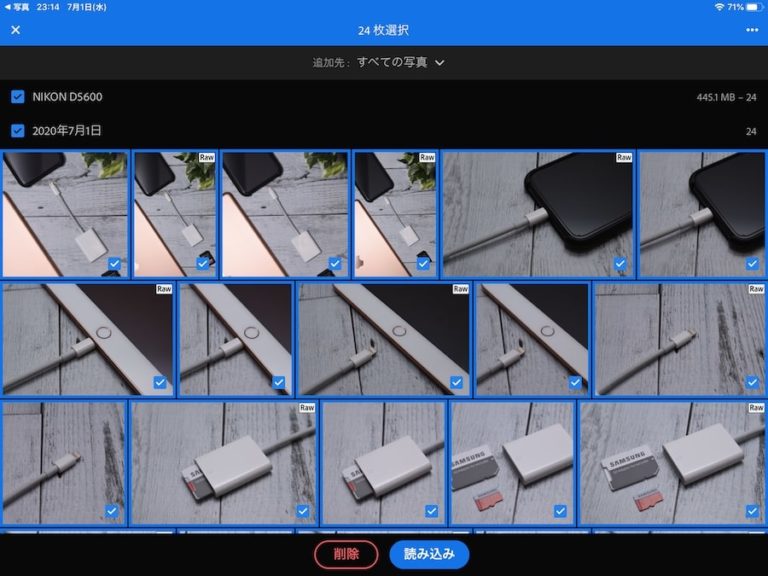This screenshot has height=576, width=768.
Task: Deselect the Raw lone Lightning cable photo checkbox
Action: [x=752, y=382]
